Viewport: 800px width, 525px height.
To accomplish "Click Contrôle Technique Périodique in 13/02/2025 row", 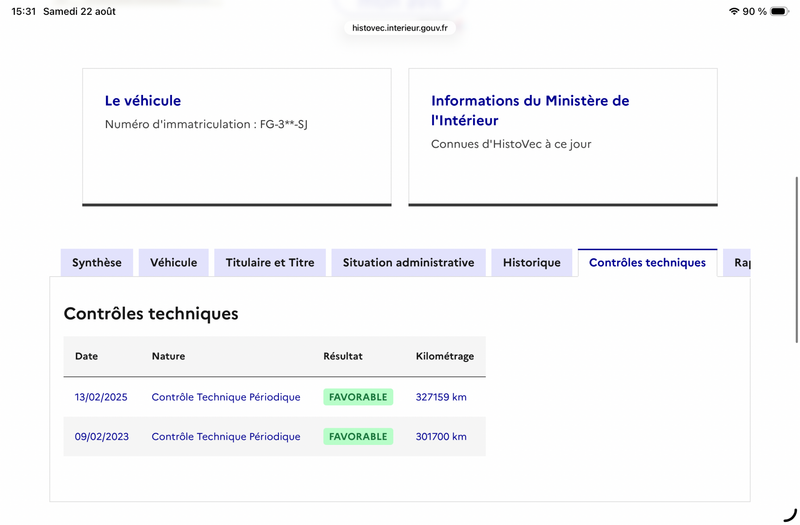I will (x=226, y=397).
